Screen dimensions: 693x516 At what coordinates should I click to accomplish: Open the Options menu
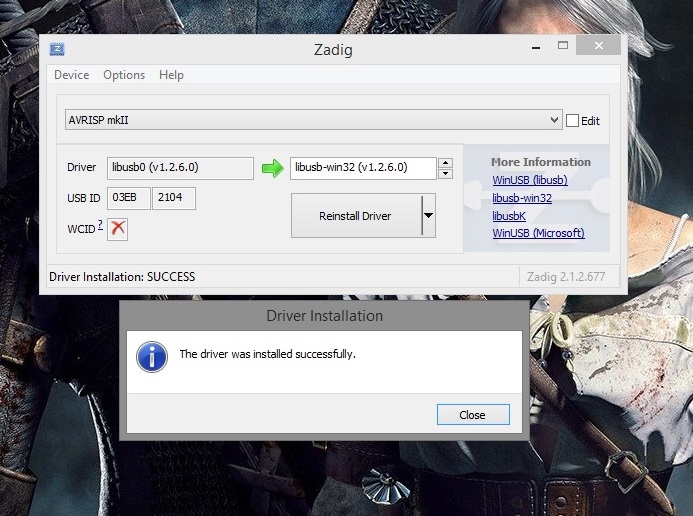click(124, 75)
